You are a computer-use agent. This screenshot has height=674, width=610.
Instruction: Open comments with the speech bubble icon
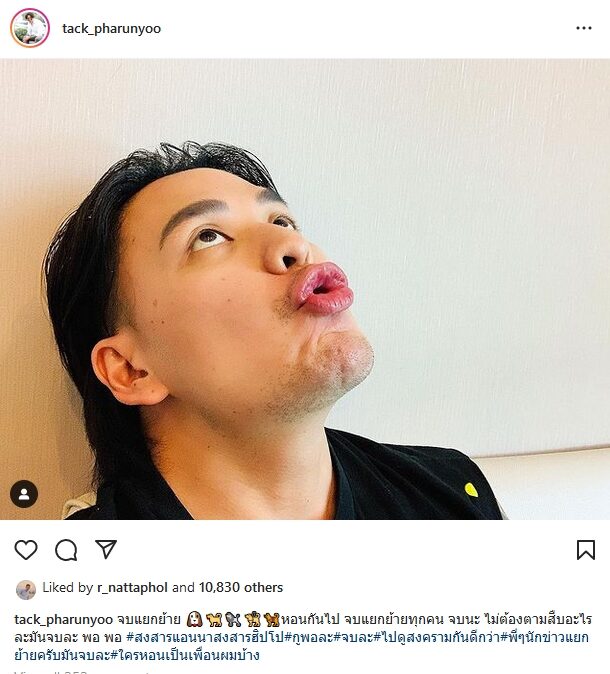[66, 550]
